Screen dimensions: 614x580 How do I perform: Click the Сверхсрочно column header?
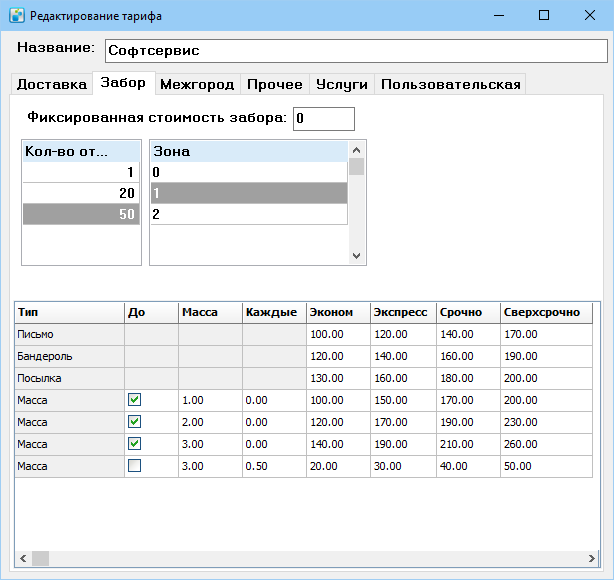click(x=547, y=313)
